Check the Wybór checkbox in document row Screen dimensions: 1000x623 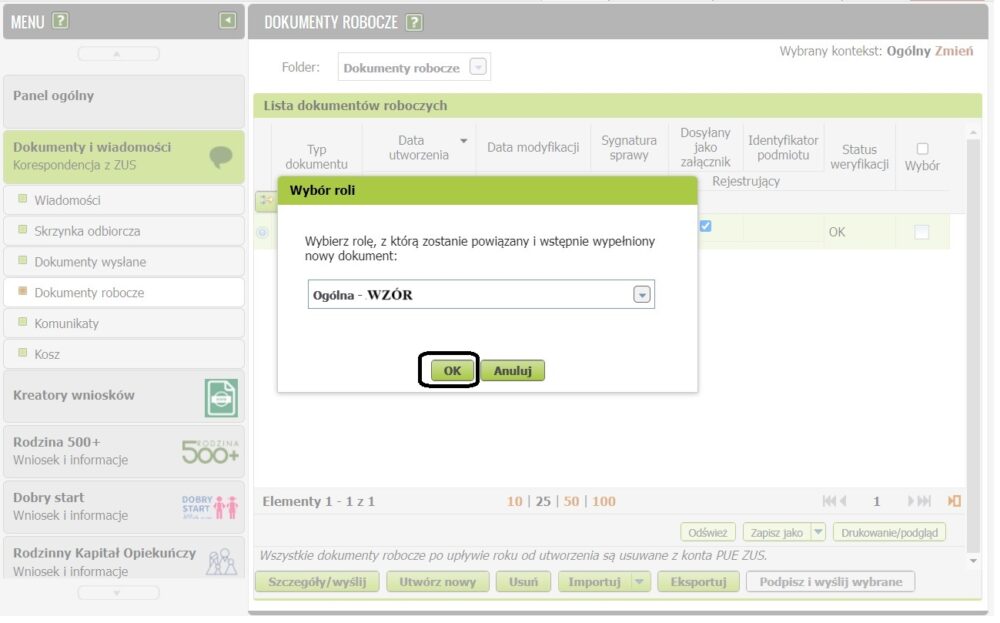pos(921,232)
